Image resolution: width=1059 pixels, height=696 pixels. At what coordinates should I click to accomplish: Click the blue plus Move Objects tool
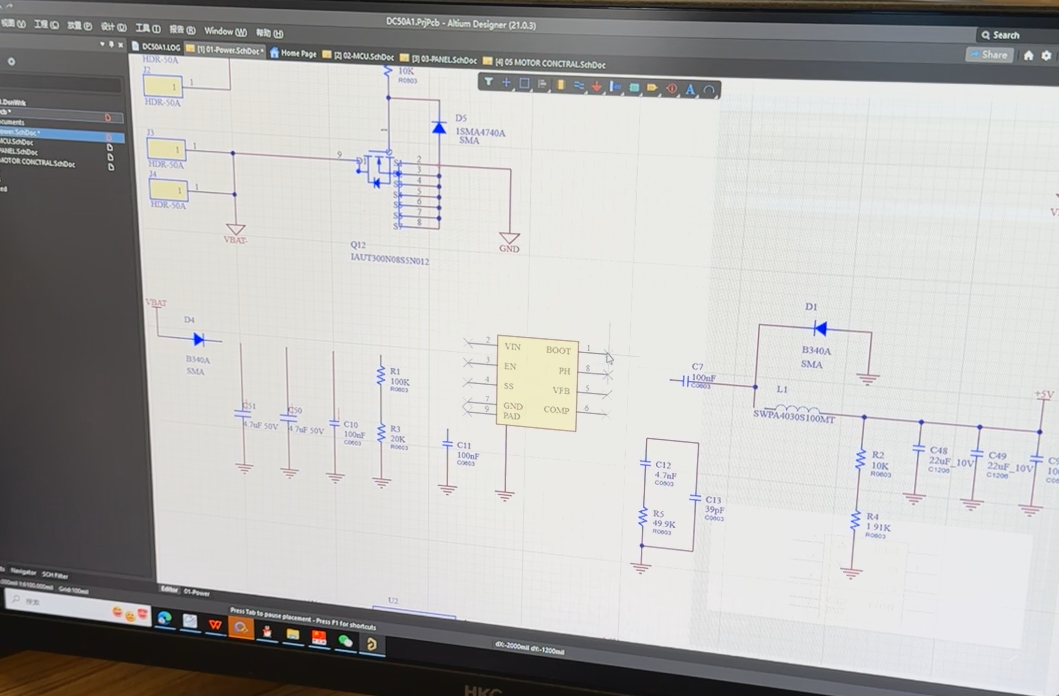pos(507,83)
